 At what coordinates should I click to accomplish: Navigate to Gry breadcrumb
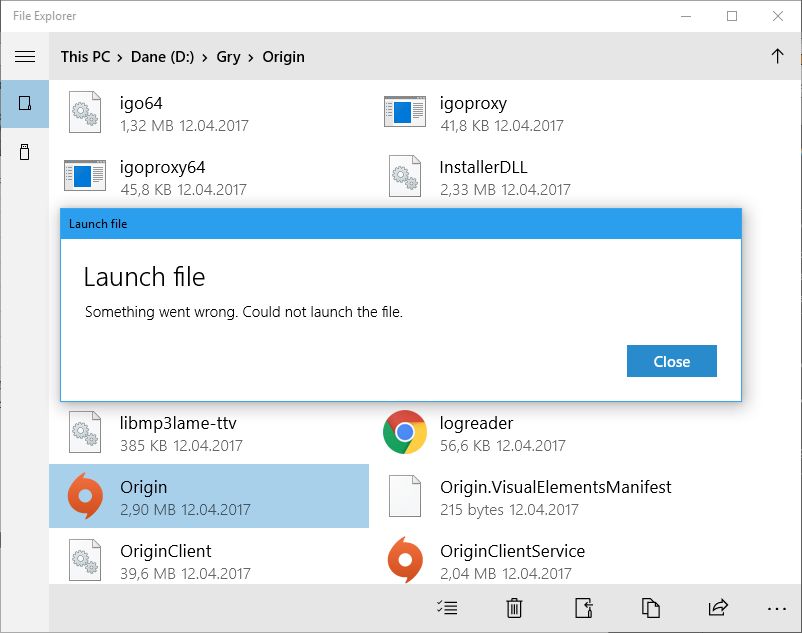tap(228, 56)
